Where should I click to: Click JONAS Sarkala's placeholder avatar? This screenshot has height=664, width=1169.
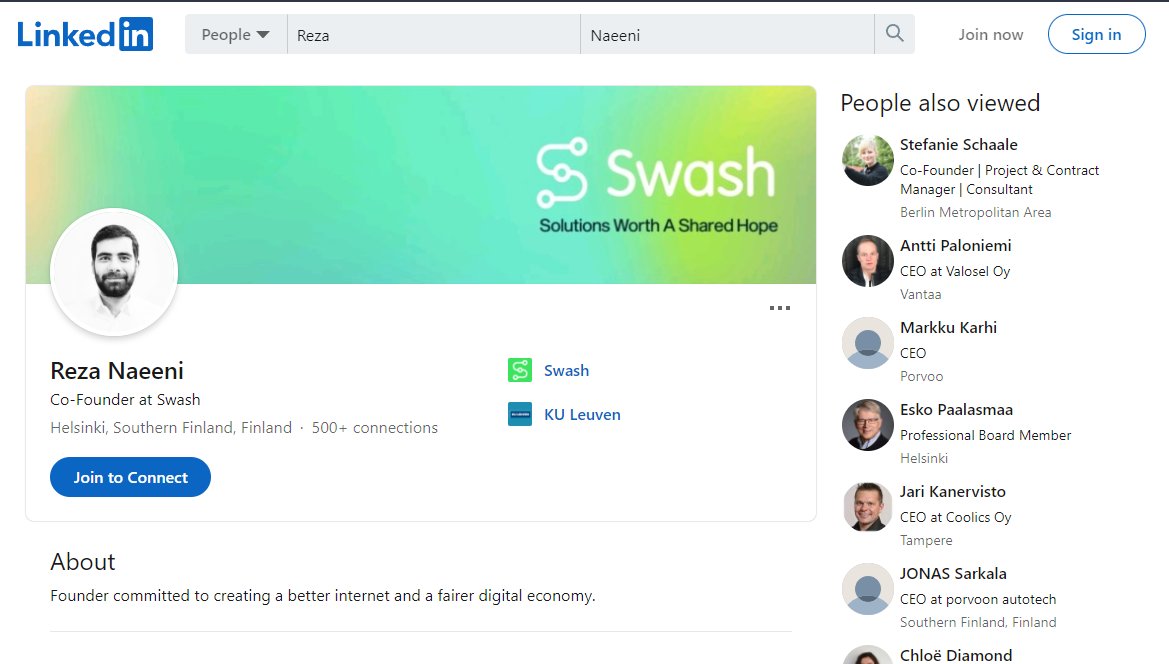click(868, 589)
